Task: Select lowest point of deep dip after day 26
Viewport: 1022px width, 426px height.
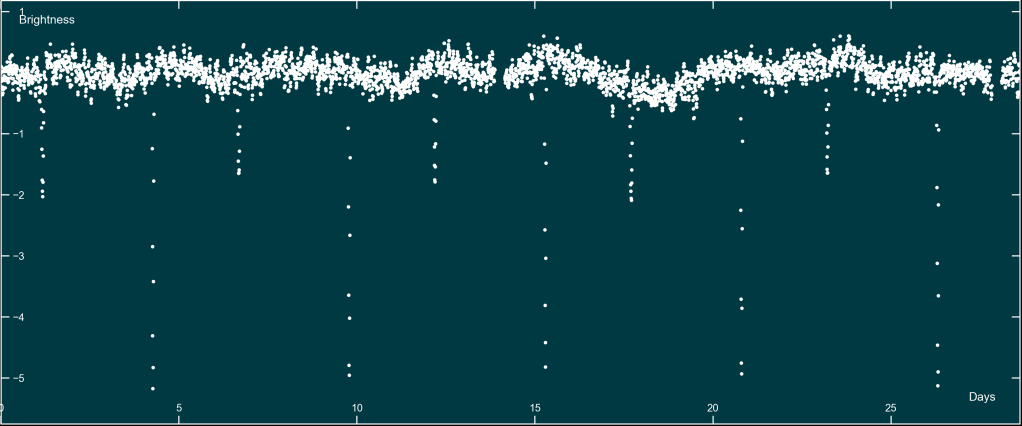Action: pyautogui.click(x=937, y=385)
